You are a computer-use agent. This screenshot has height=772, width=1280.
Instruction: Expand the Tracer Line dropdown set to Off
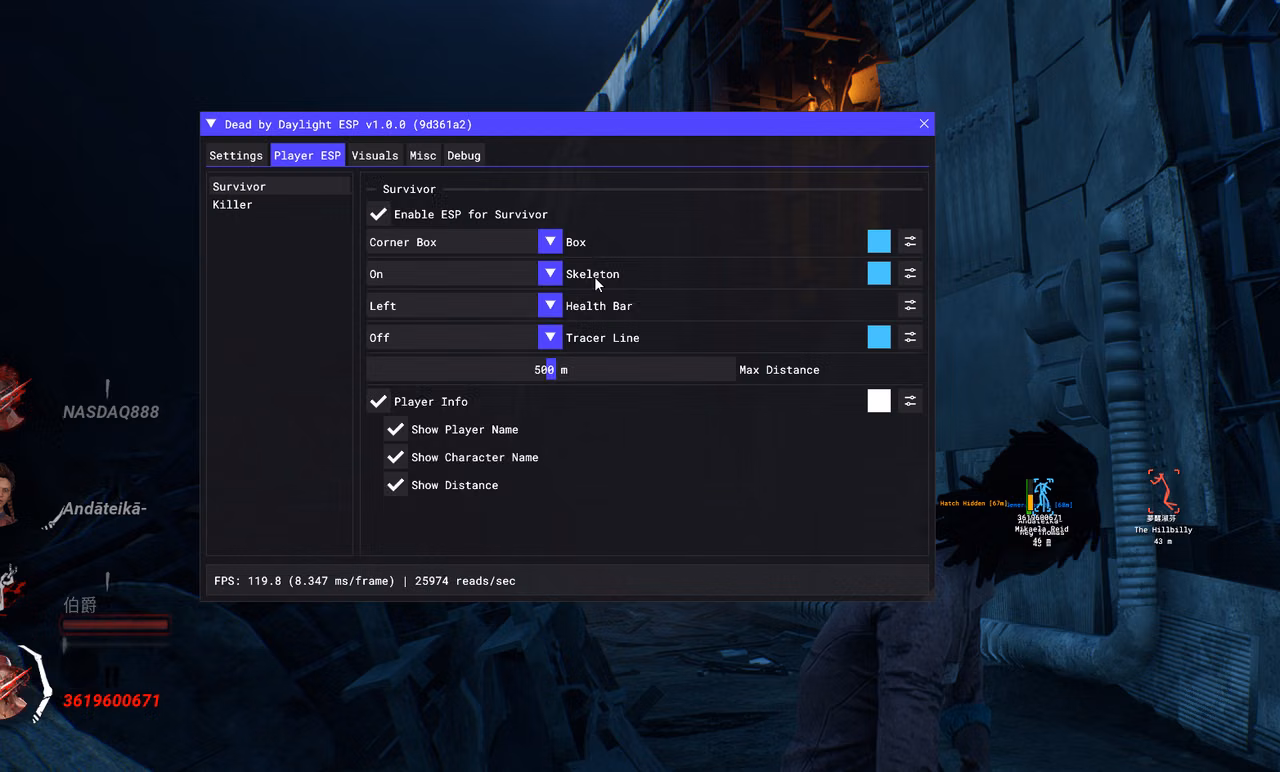pos(464,338)
